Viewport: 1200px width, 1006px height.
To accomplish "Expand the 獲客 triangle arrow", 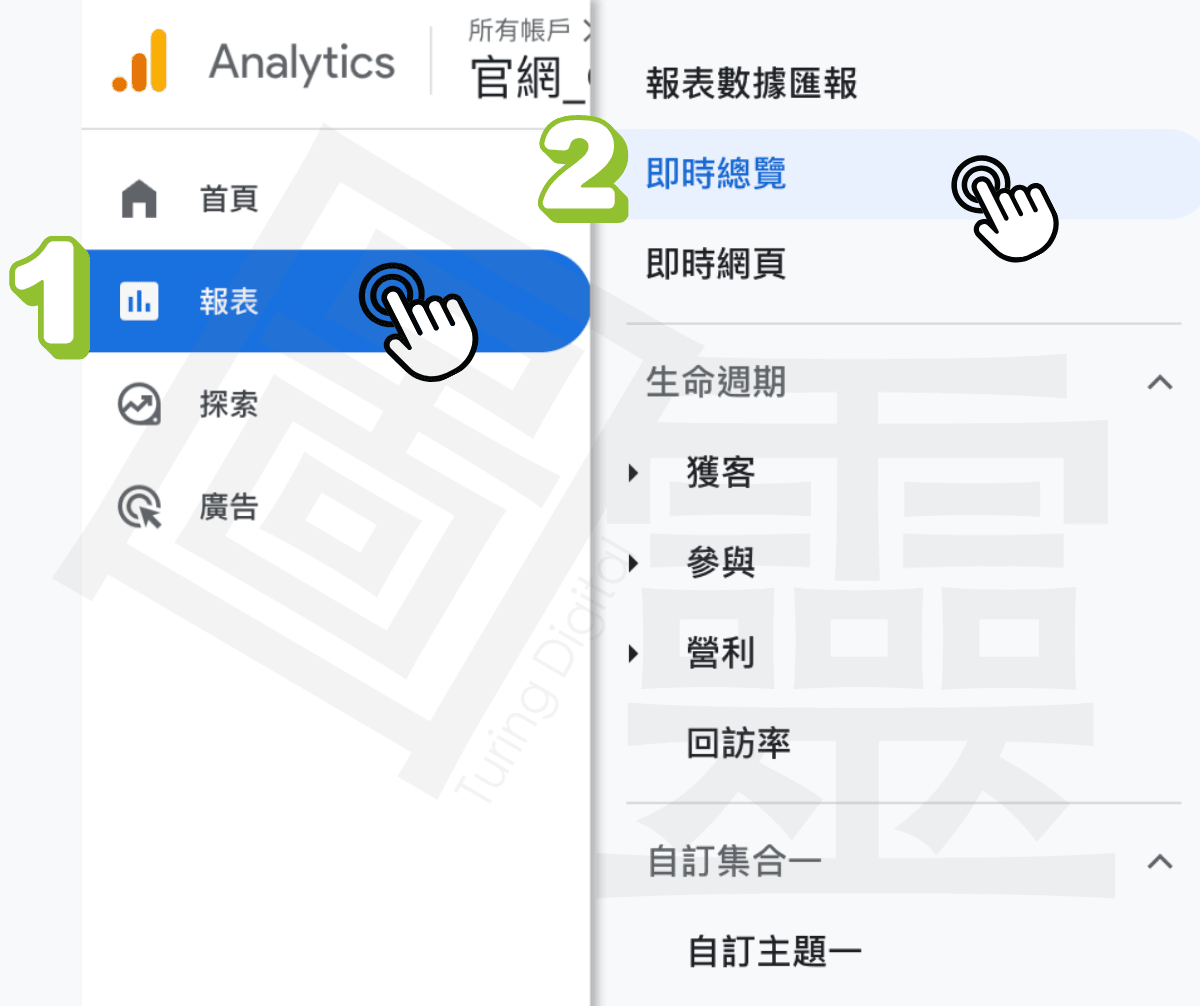I will [x=633, y=473].
